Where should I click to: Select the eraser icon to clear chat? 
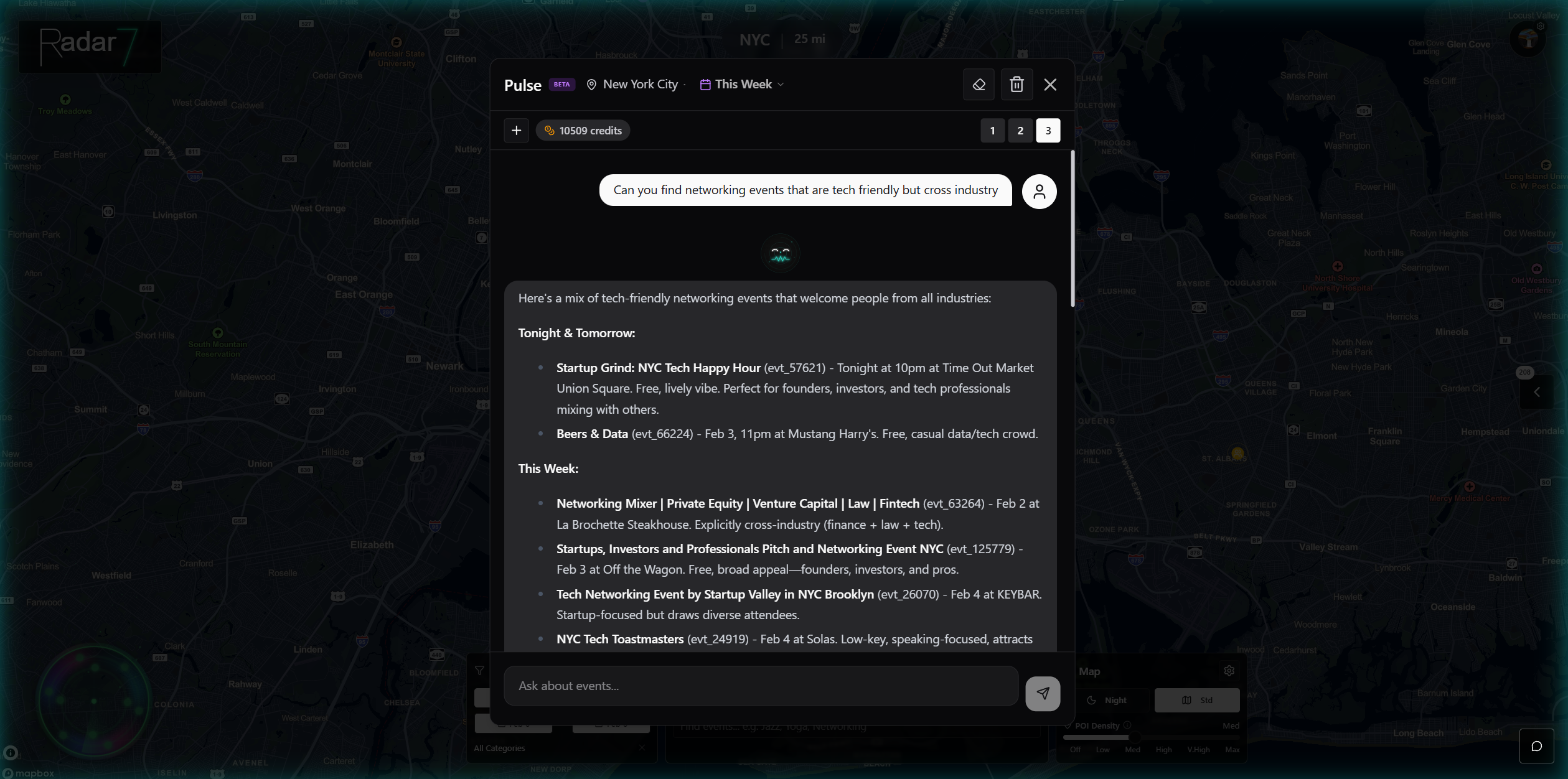pyautogui.click(x=978, y=84)
